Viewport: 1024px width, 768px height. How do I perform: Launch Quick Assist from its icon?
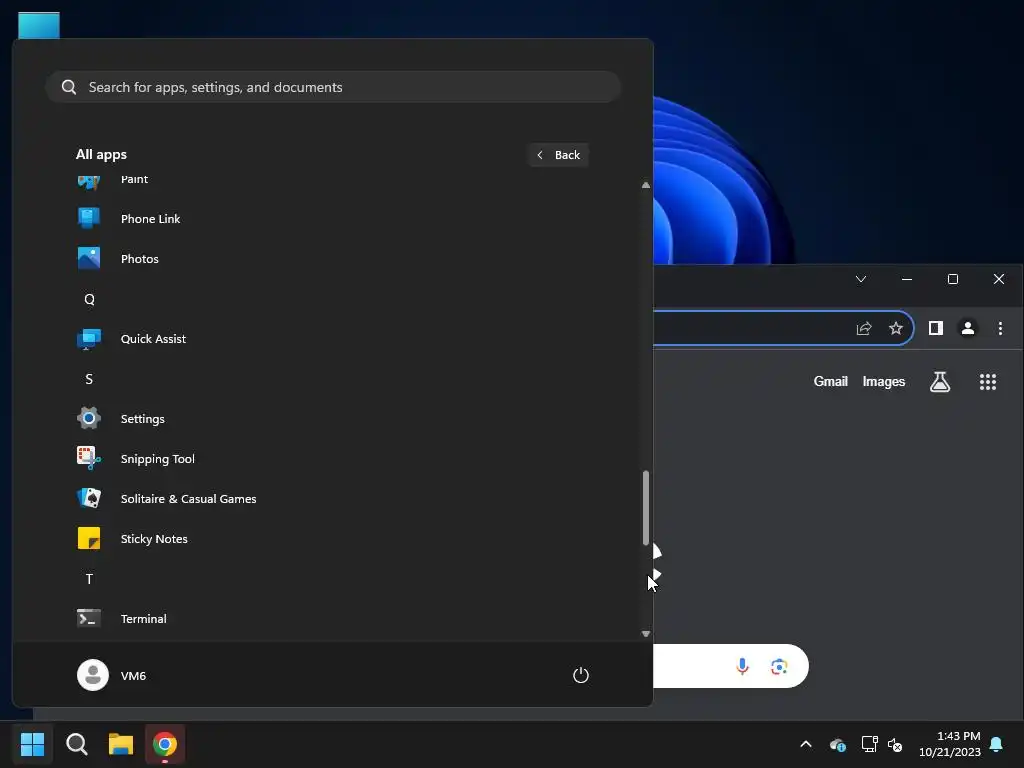pyautogui.click(x=89, y=338)
